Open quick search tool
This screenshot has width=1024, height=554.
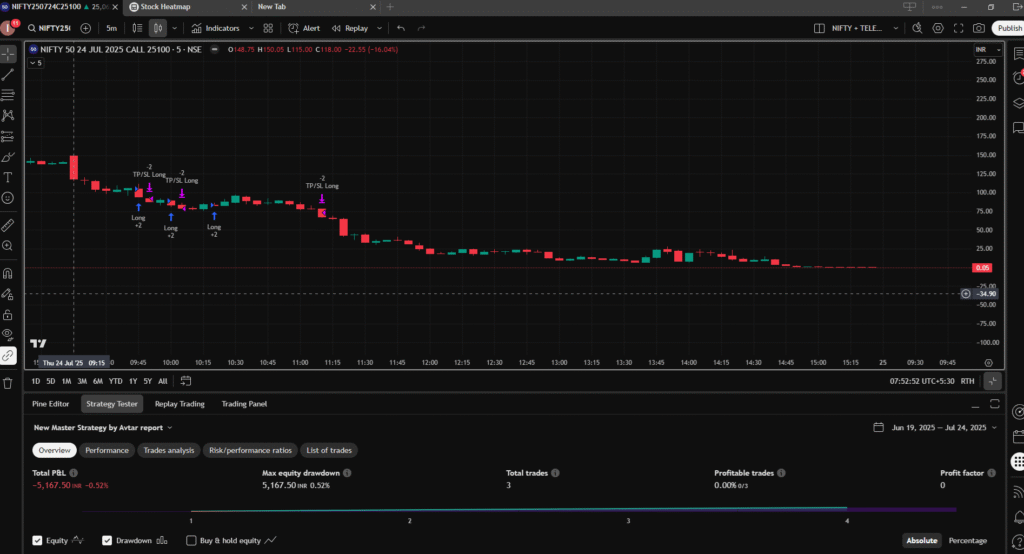click(918, 28)
